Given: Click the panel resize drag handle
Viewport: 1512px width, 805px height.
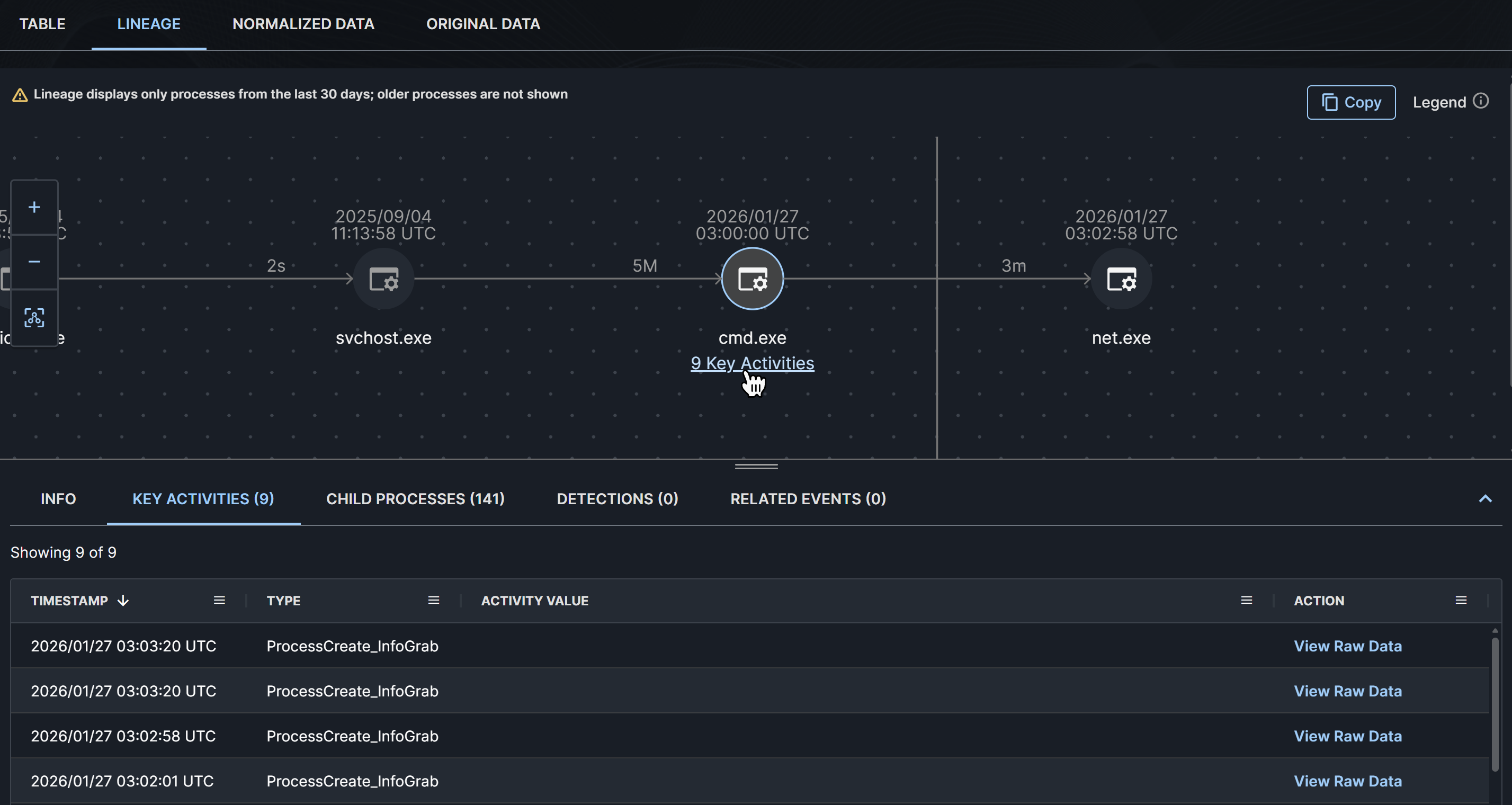Looking at the screenshot, I should click(756, 466).
